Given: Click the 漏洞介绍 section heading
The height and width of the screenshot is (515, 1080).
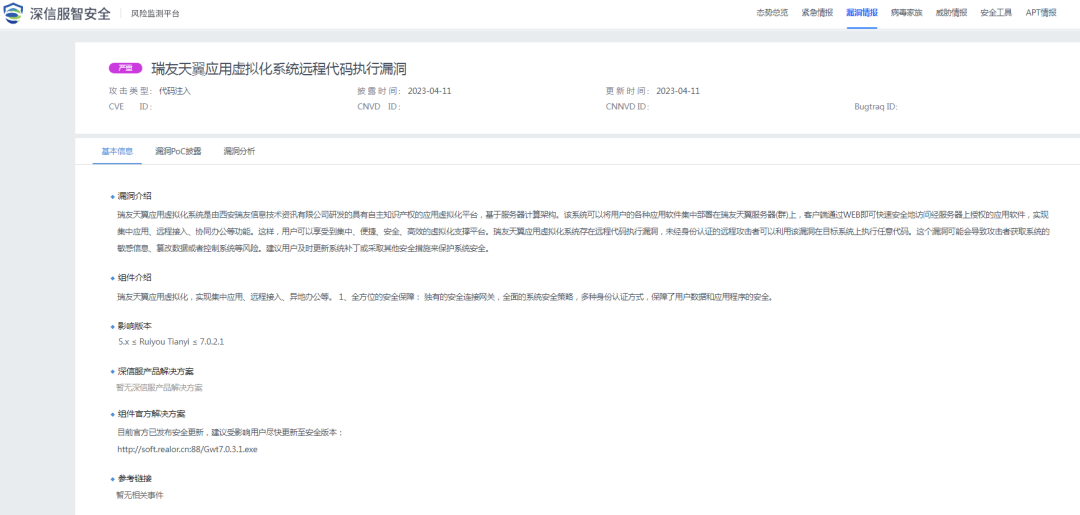Looking at the screenshot, I should pos(135,196).
